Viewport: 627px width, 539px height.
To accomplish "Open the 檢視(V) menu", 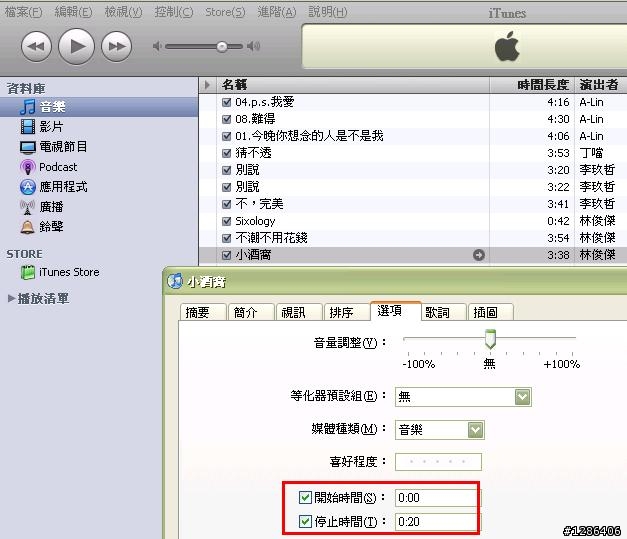I will click(x=123, y=12).
